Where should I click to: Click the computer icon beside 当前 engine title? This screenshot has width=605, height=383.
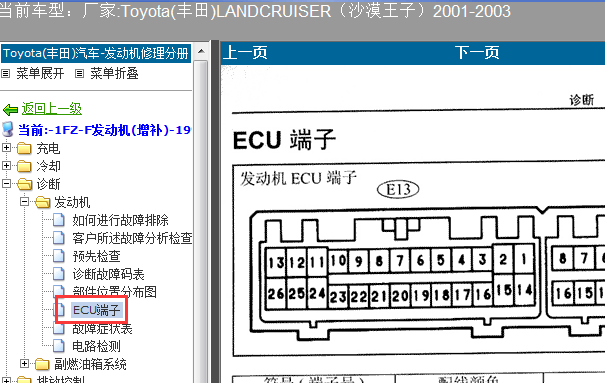click(8, 129)
